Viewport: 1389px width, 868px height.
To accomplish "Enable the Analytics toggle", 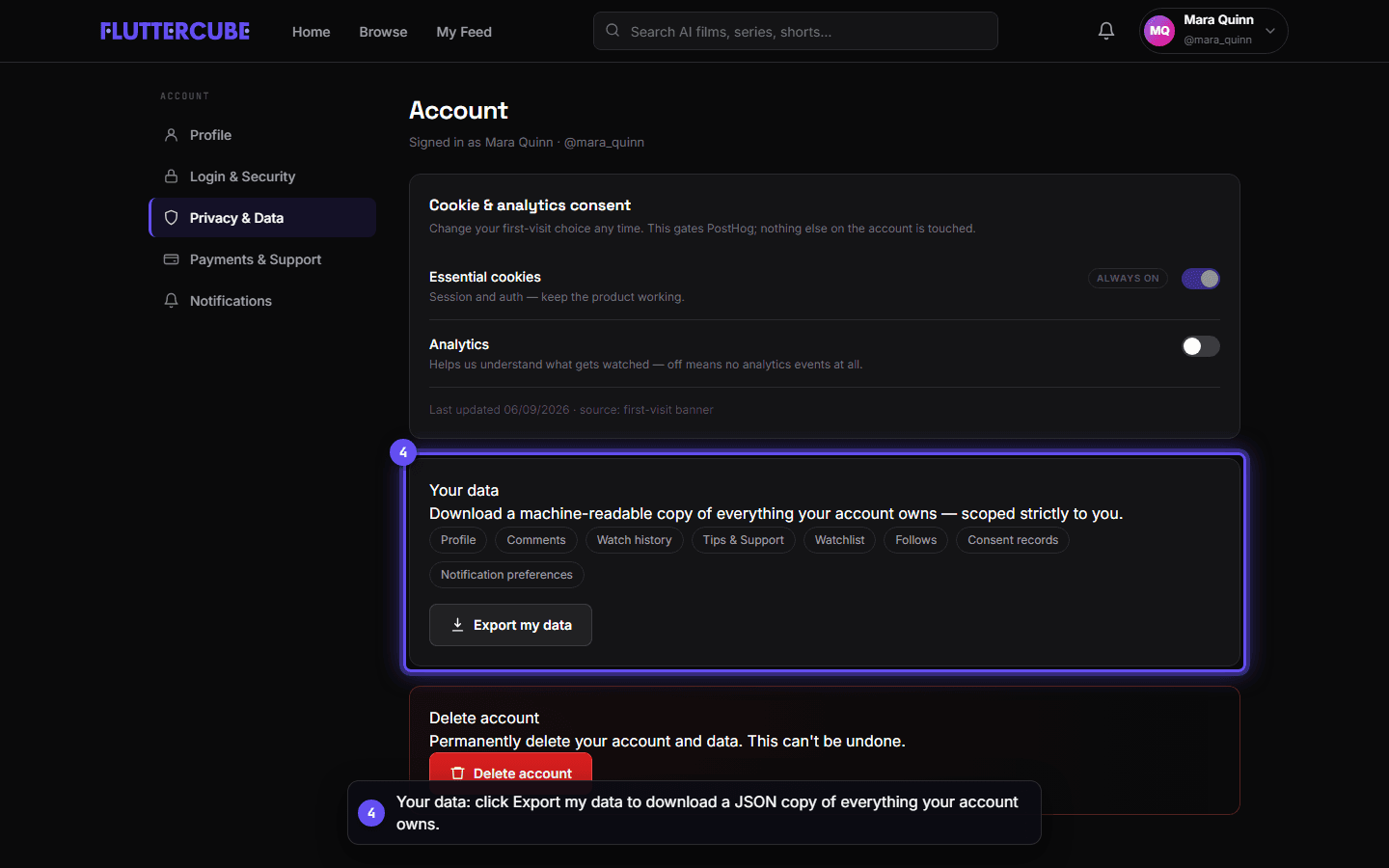I will coord(1201,346).
